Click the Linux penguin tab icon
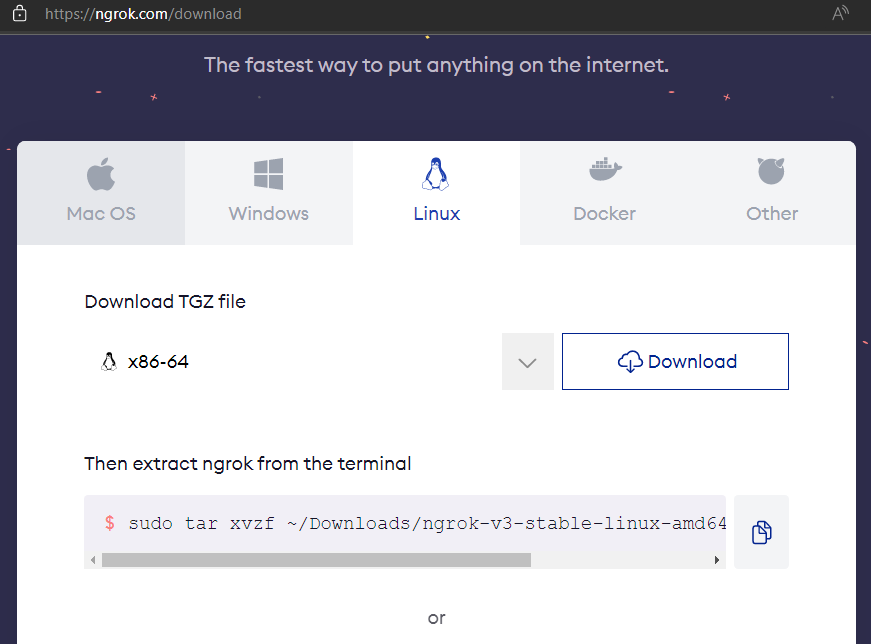The image size is (871, 644). click(436, 174)
